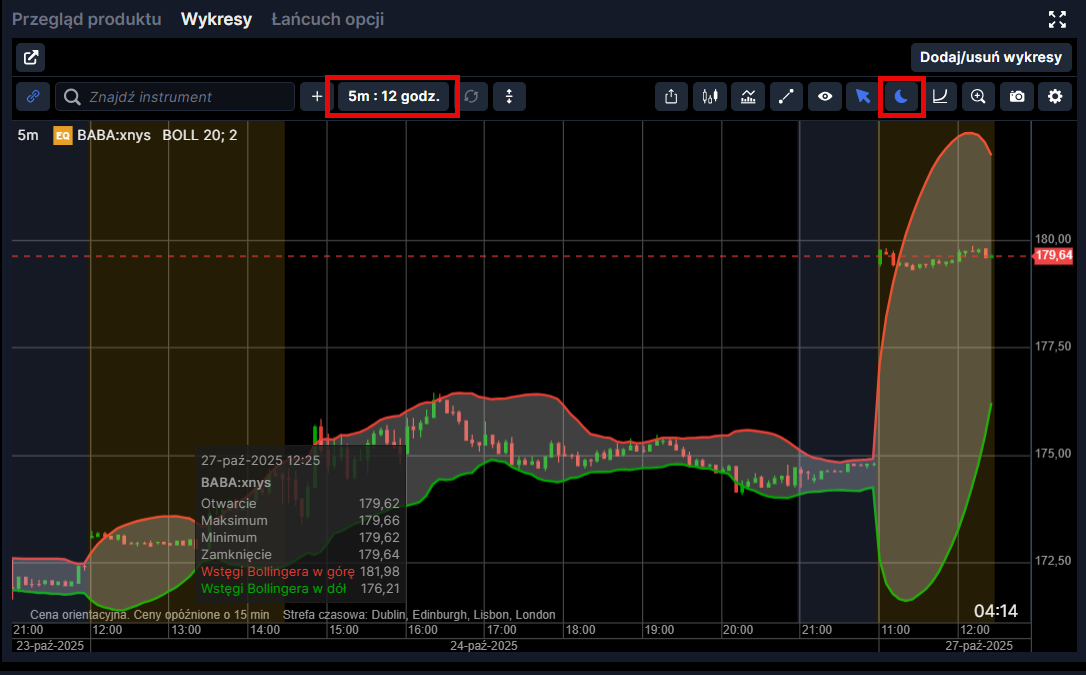Open the indicators/studies icon
1086x675 pixels.
[748, 97]
